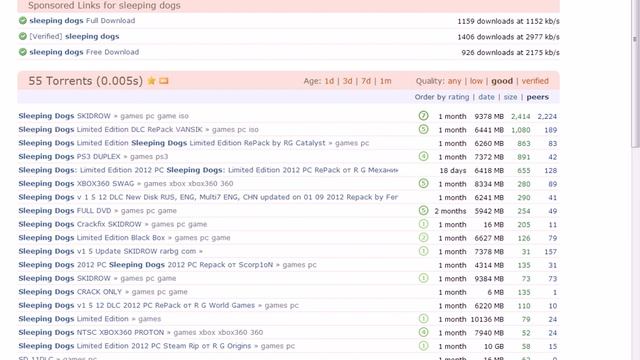Click the age value 2 months
The image size is (640, 360).
450,211
